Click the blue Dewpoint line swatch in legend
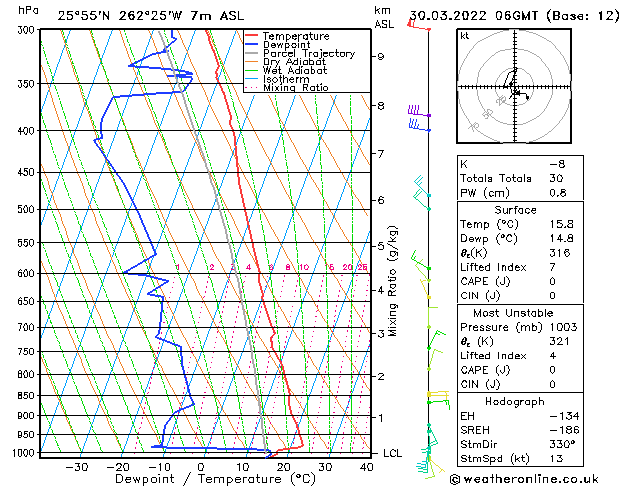Image resolution: width=629 pixels, height=486 pixels. pos(251,44)
